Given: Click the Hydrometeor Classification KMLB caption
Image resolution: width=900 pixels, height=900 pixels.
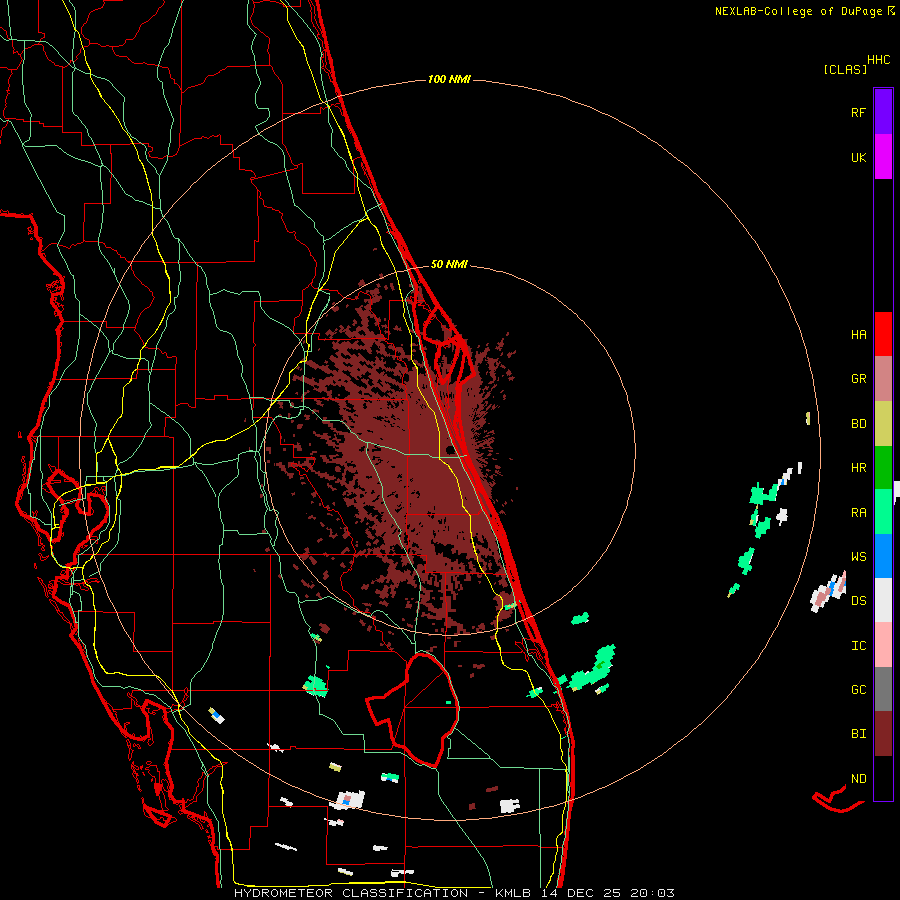Looking at the screenshot, I should tap(454, 893).
